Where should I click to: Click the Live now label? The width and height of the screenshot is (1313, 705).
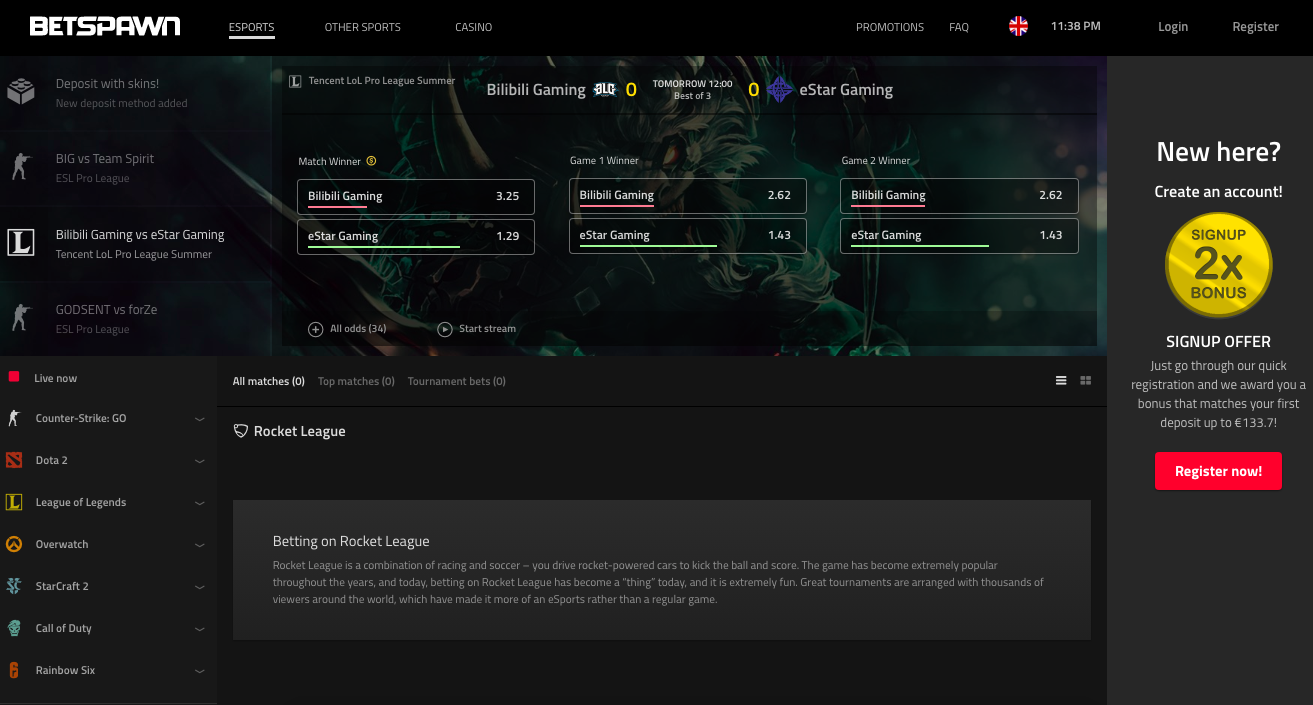pyautogui.click(x=56, y=378)
